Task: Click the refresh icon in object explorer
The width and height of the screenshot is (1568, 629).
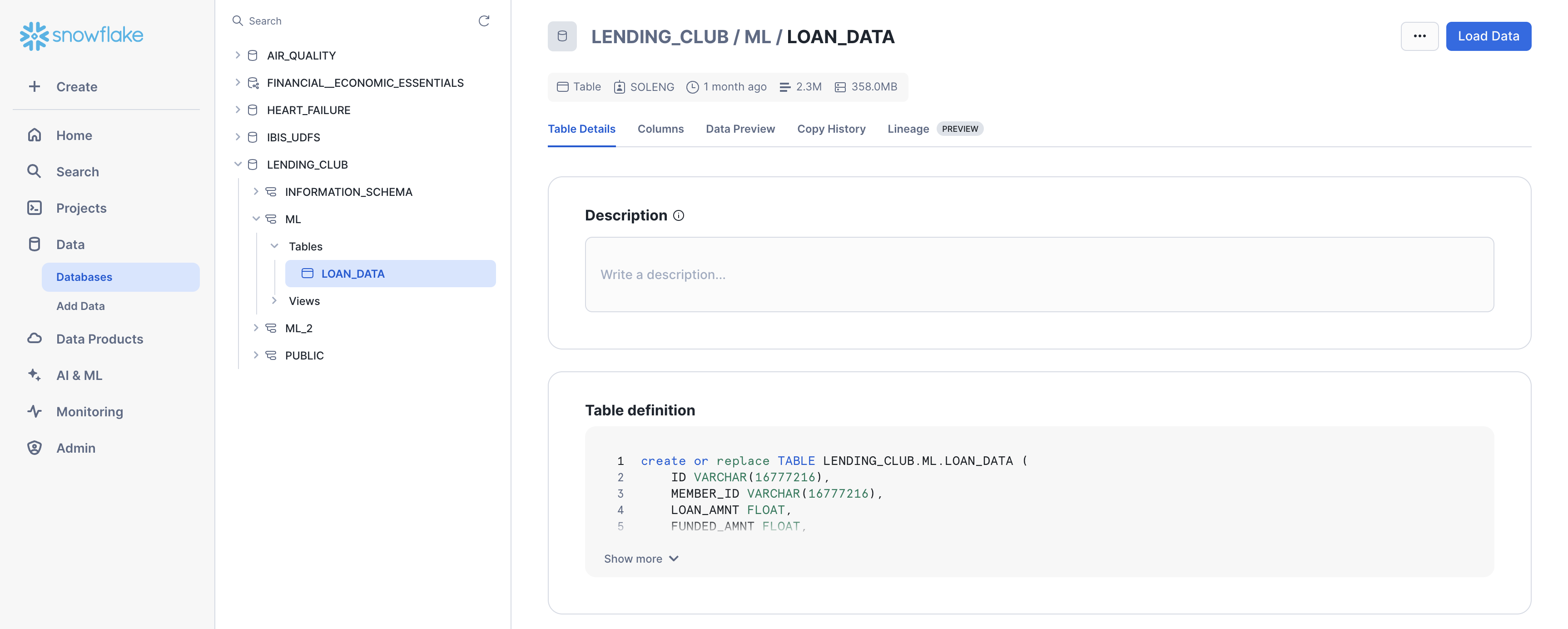Action: pyautogui.click(x=483, y=21)
